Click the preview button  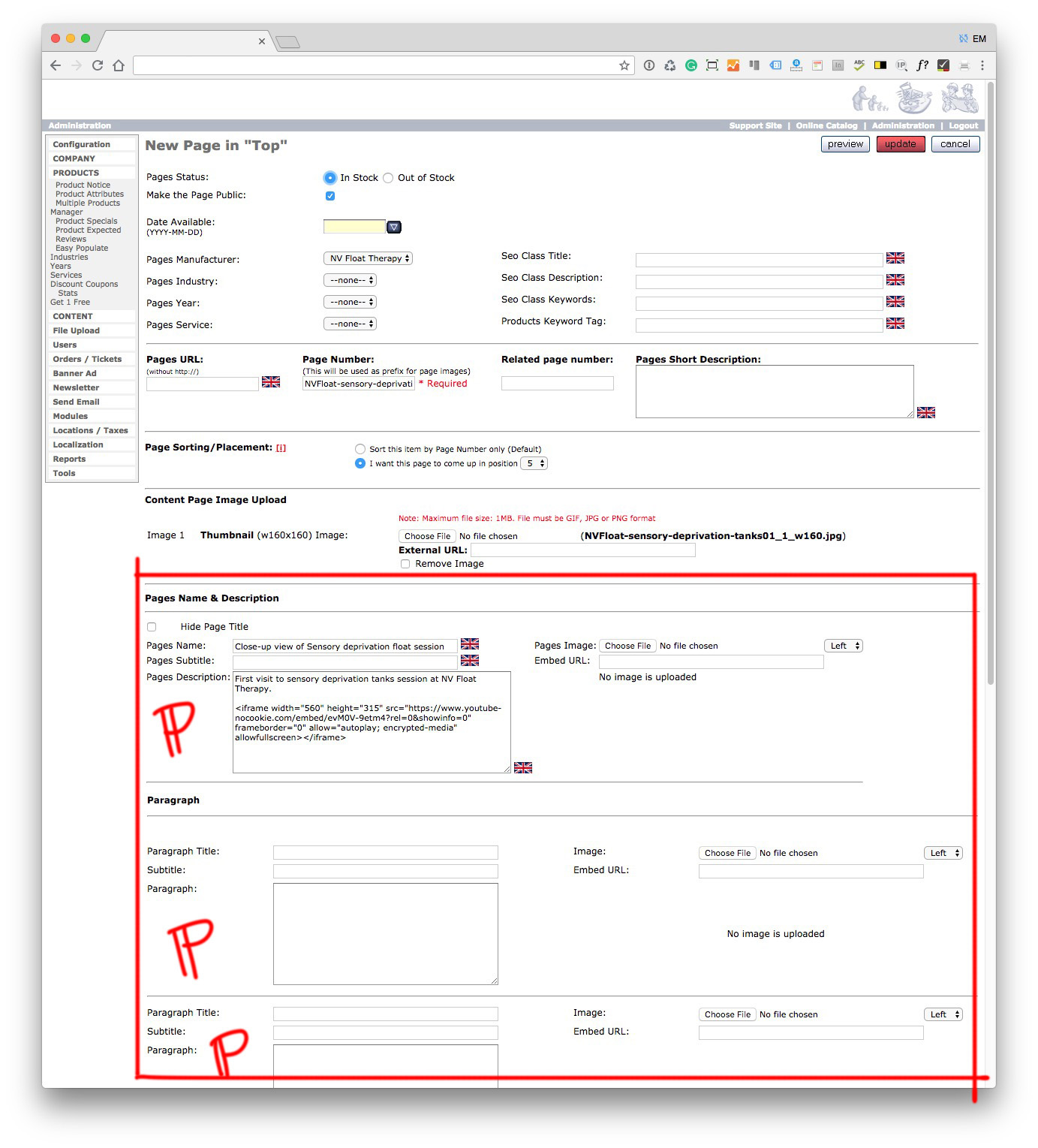845,144
